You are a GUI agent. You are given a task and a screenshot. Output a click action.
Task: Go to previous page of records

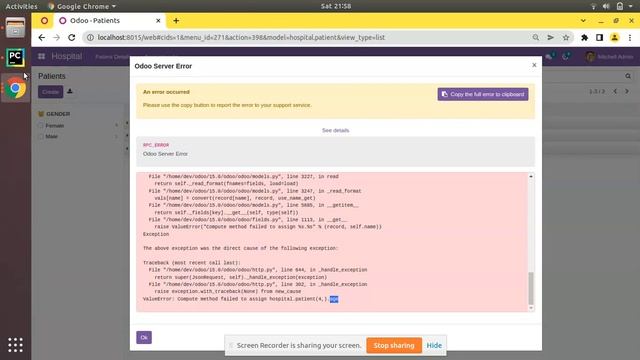[615, 91]
